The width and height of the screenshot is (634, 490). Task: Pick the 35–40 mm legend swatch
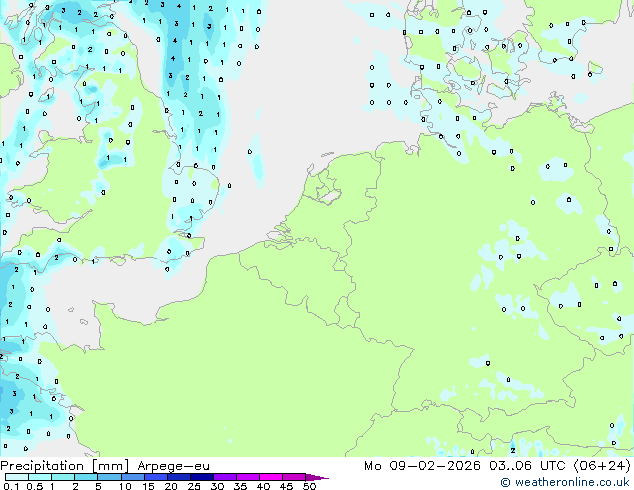tap(247, 477)
